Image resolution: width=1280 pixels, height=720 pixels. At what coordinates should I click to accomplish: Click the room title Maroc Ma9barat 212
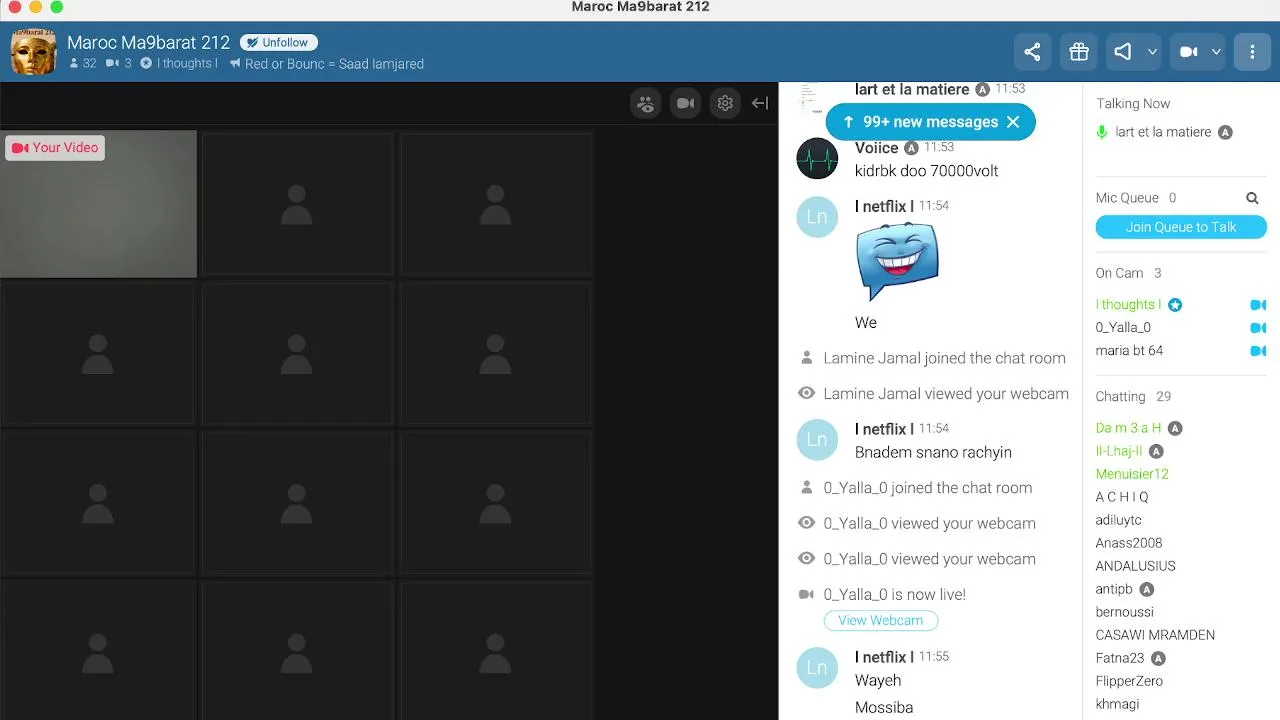tap(148, 43)
